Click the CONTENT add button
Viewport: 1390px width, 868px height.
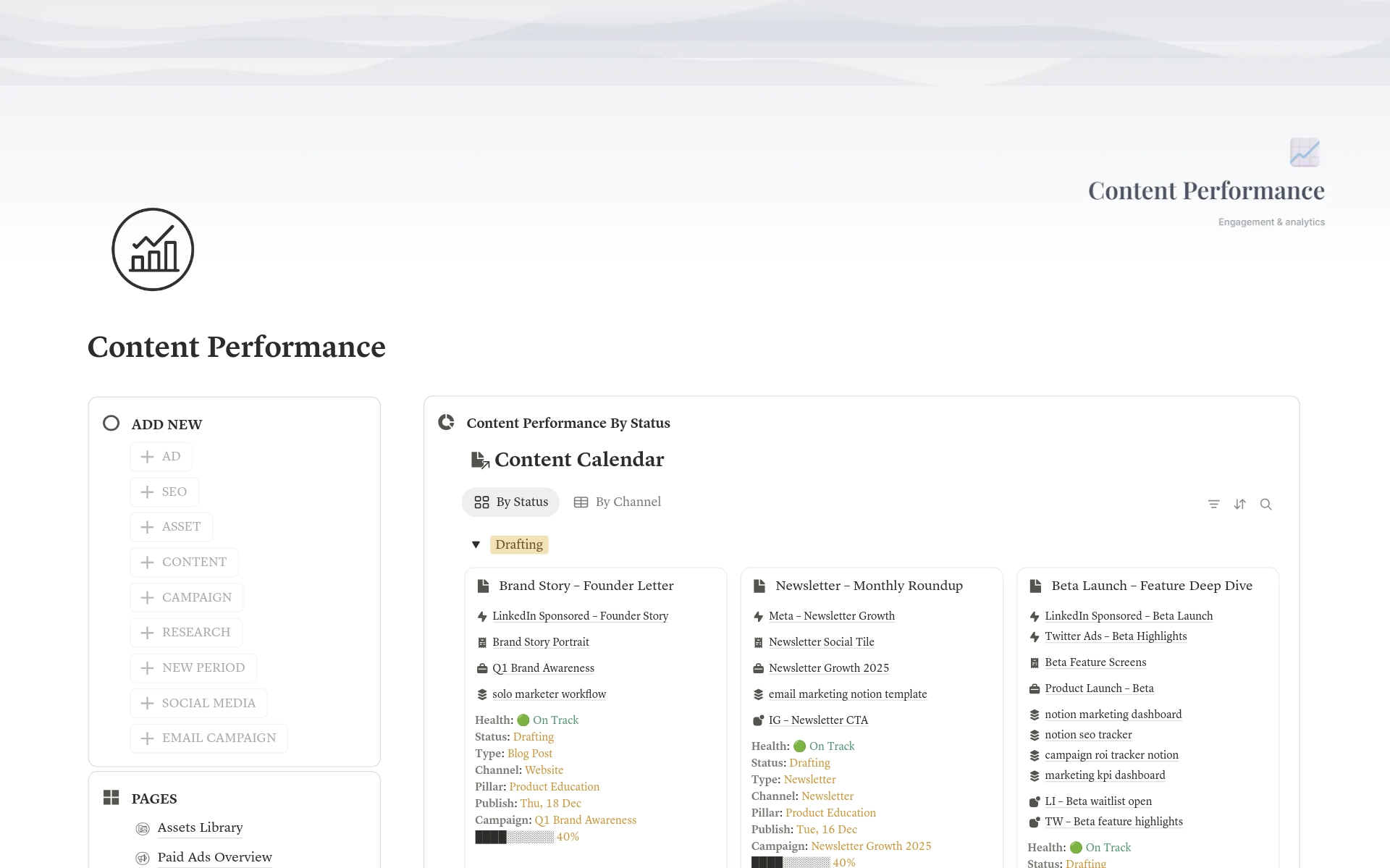point(185,562)
